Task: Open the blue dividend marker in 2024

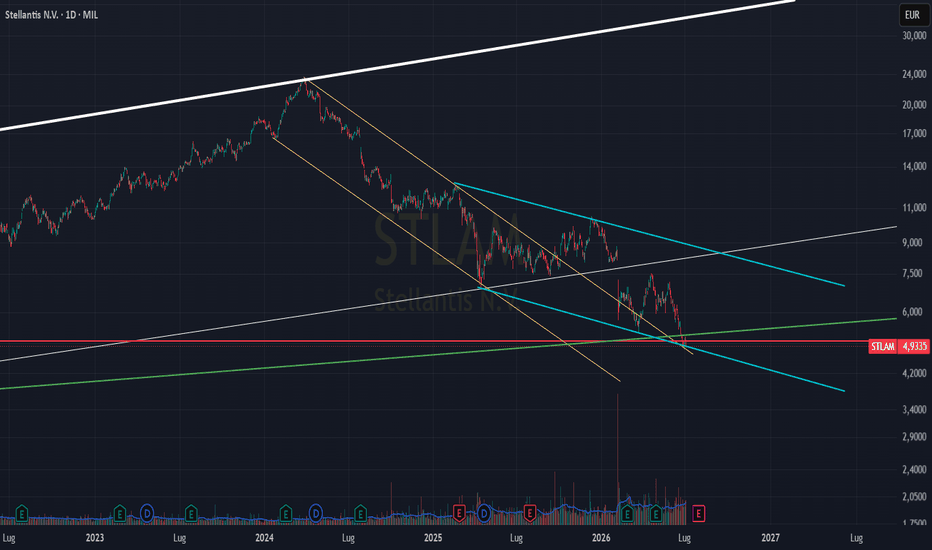Action: pos(316,513)
